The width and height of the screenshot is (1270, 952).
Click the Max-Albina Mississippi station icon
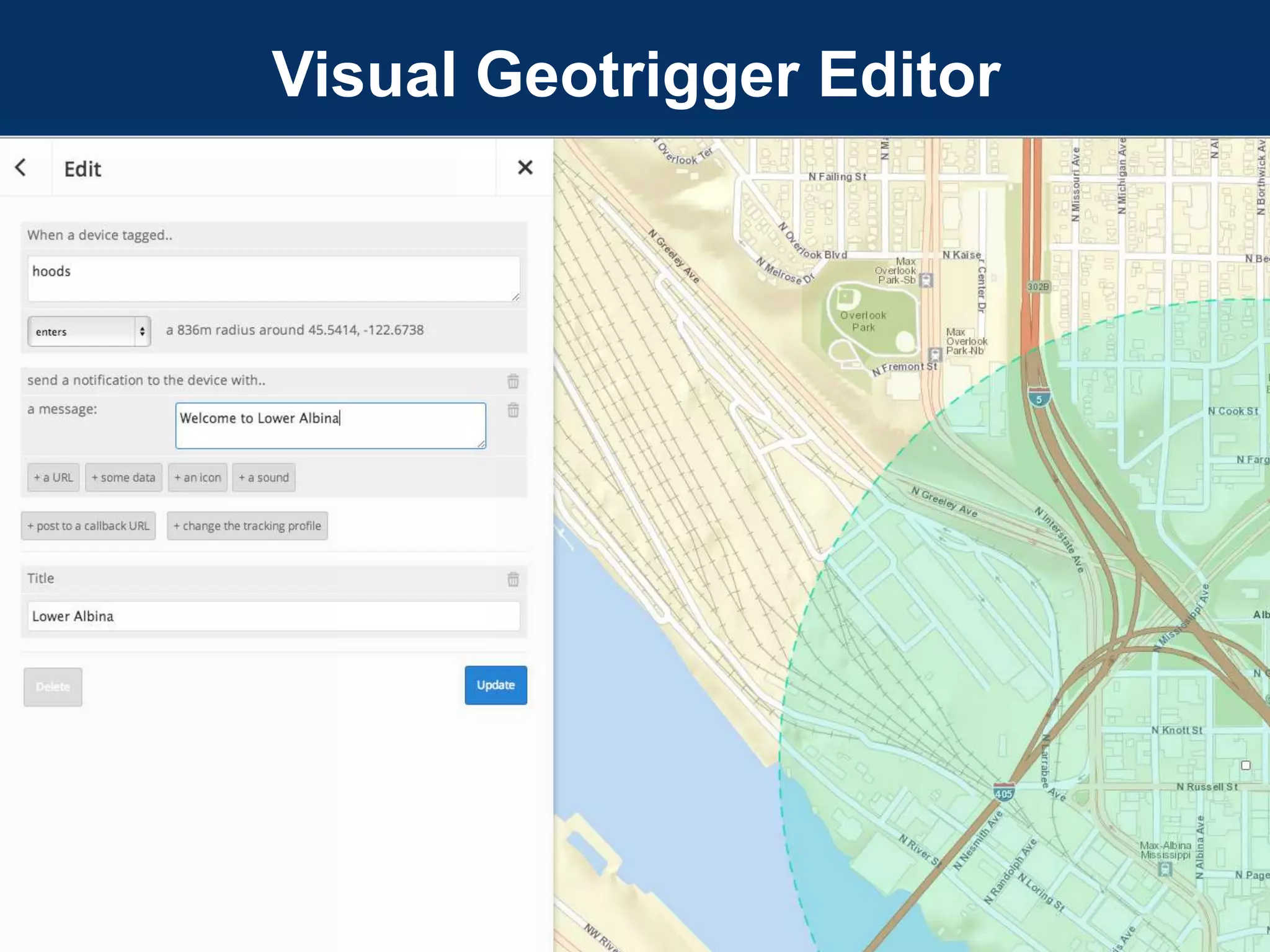click(x=1165, y=869)
